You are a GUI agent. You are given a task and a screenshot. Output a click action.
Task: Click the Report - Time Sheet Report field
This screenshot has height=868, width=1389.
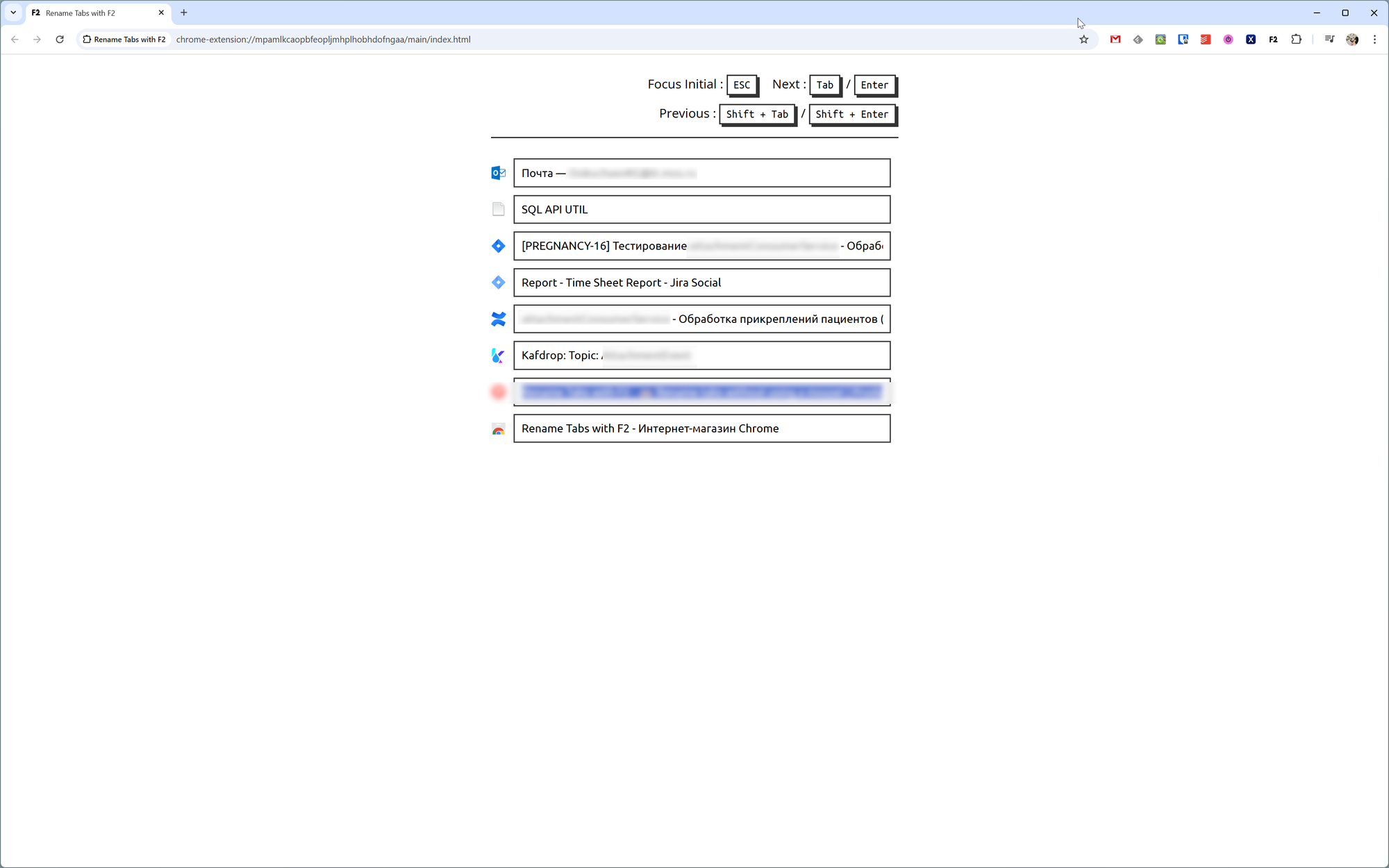click(701, 283)
